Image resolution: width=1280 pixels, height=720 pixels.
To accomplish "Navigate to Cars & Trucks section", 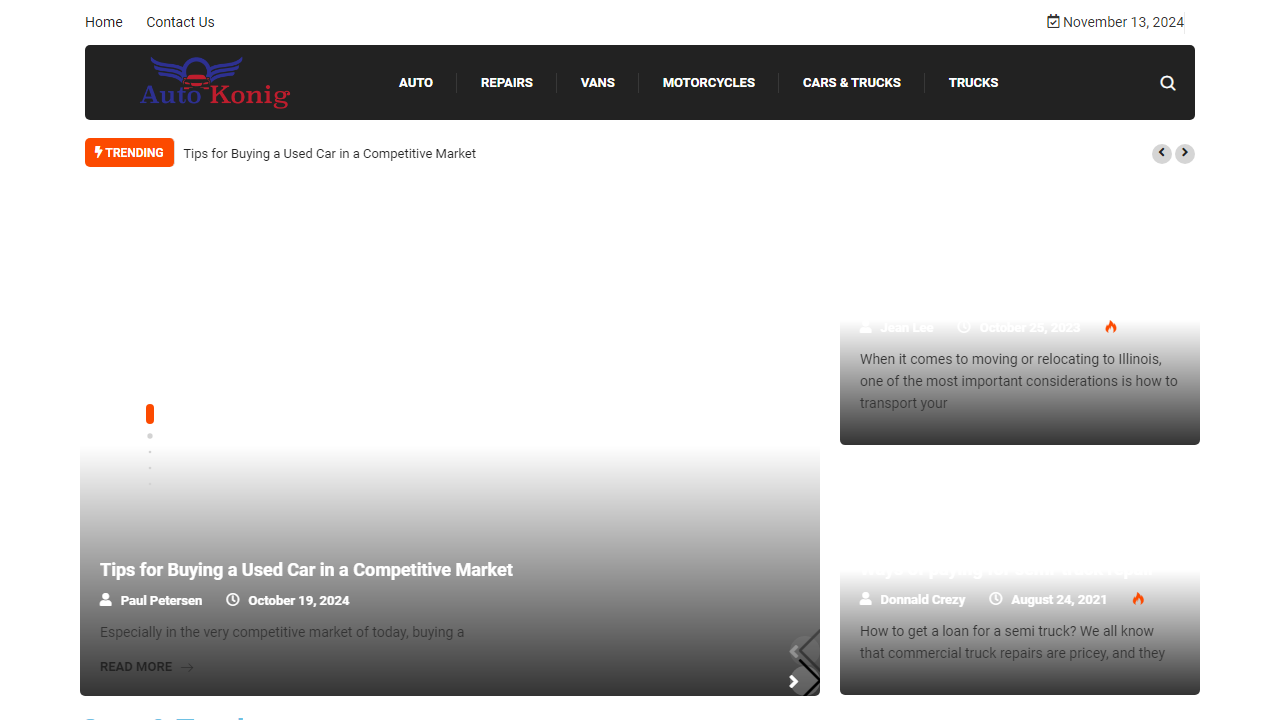I will (852, 83).
